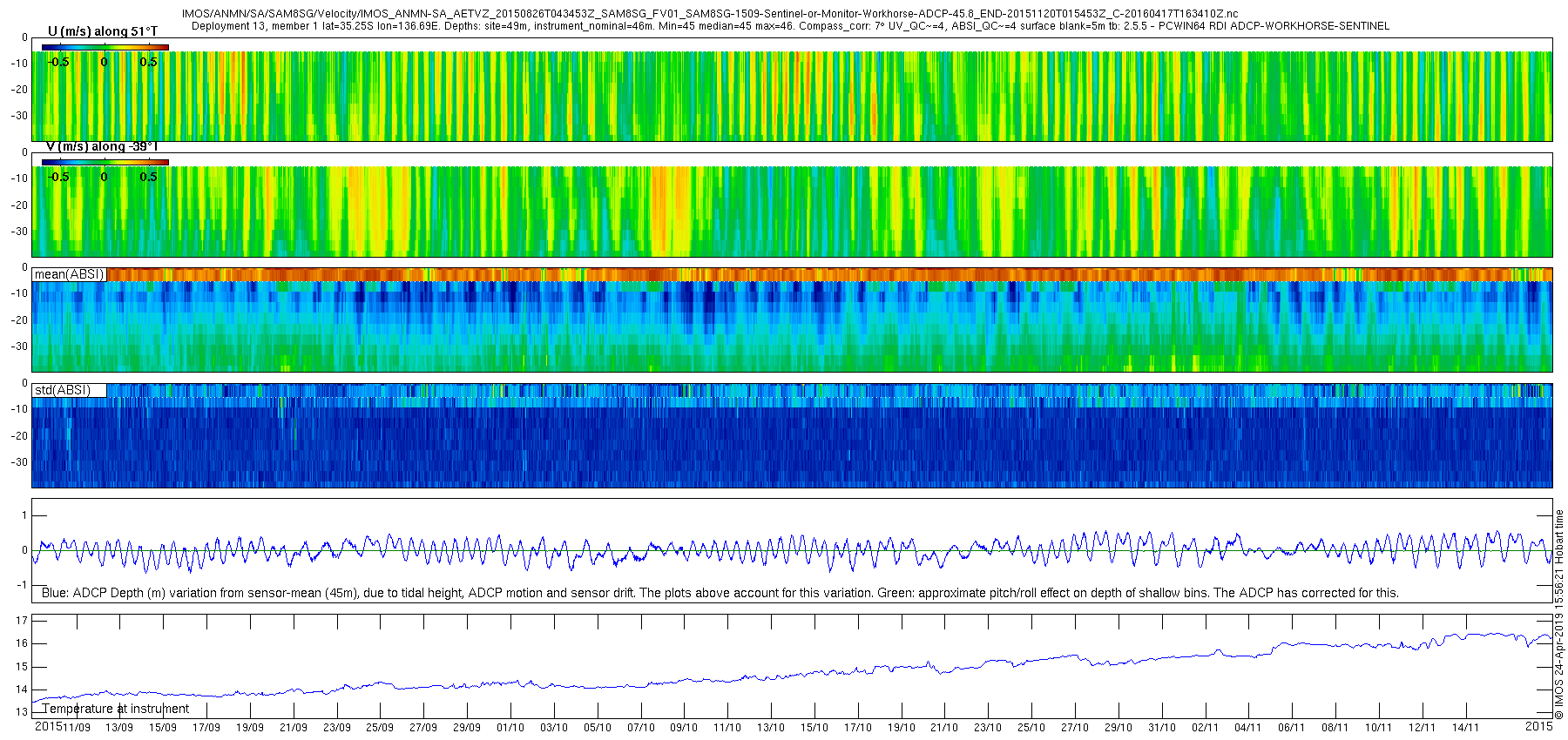Click the U velocity colorbar strip

(105, 47)
